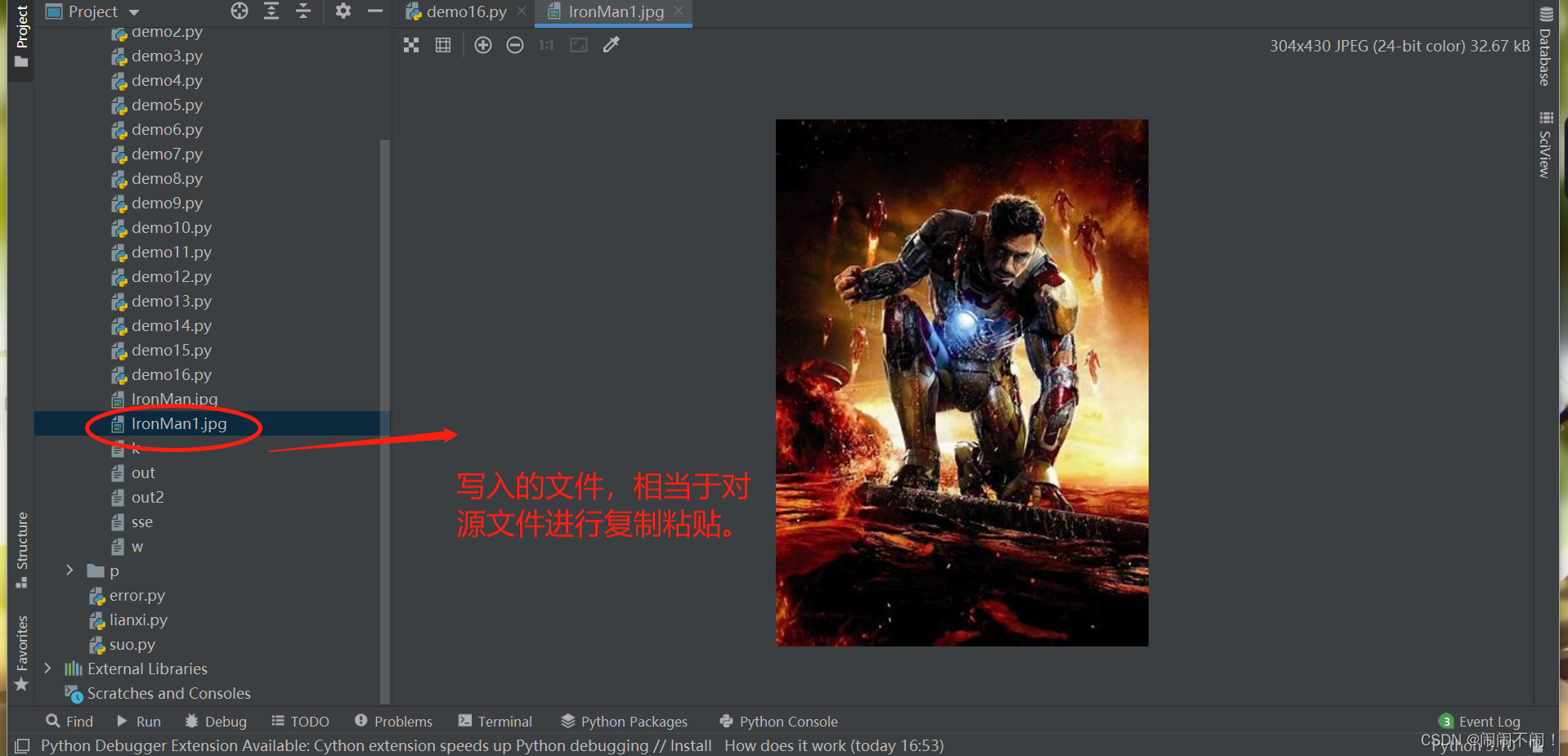Activate the color picker eyedropper
Viewport: 1568px width, 756px height.
611,46
